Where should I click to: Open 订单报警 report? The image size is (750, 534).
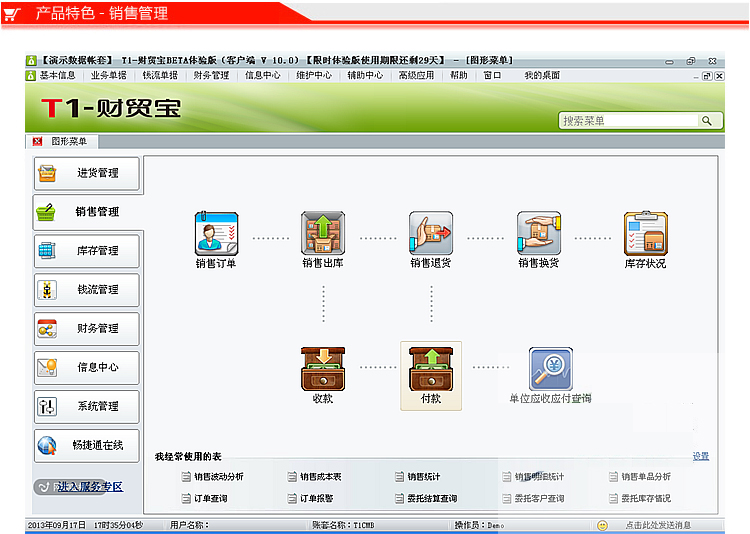tap(310, 499)
